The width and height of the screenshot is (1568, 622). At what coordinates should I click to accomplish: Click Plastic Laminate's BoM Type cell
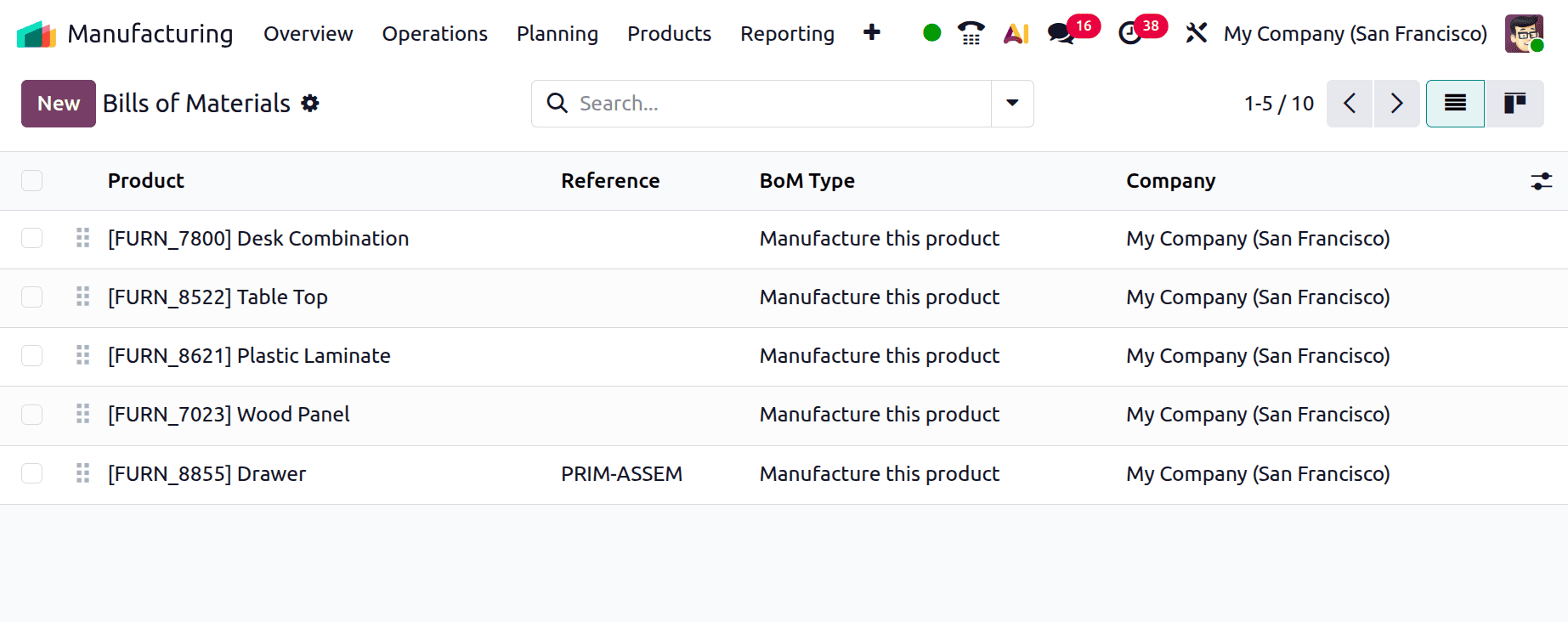880,356
